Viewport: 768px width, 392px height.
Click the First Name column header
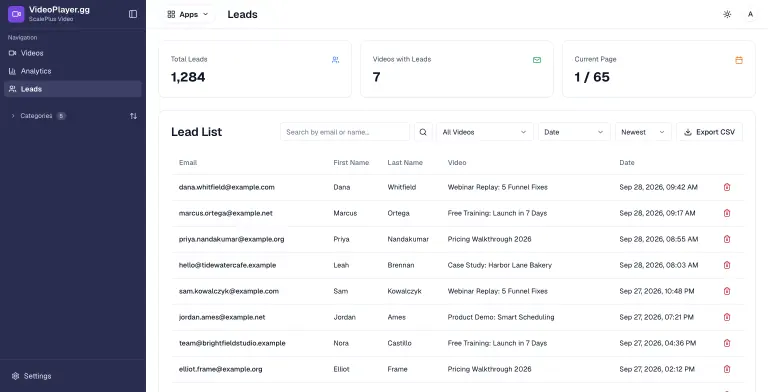click(351, 163)
